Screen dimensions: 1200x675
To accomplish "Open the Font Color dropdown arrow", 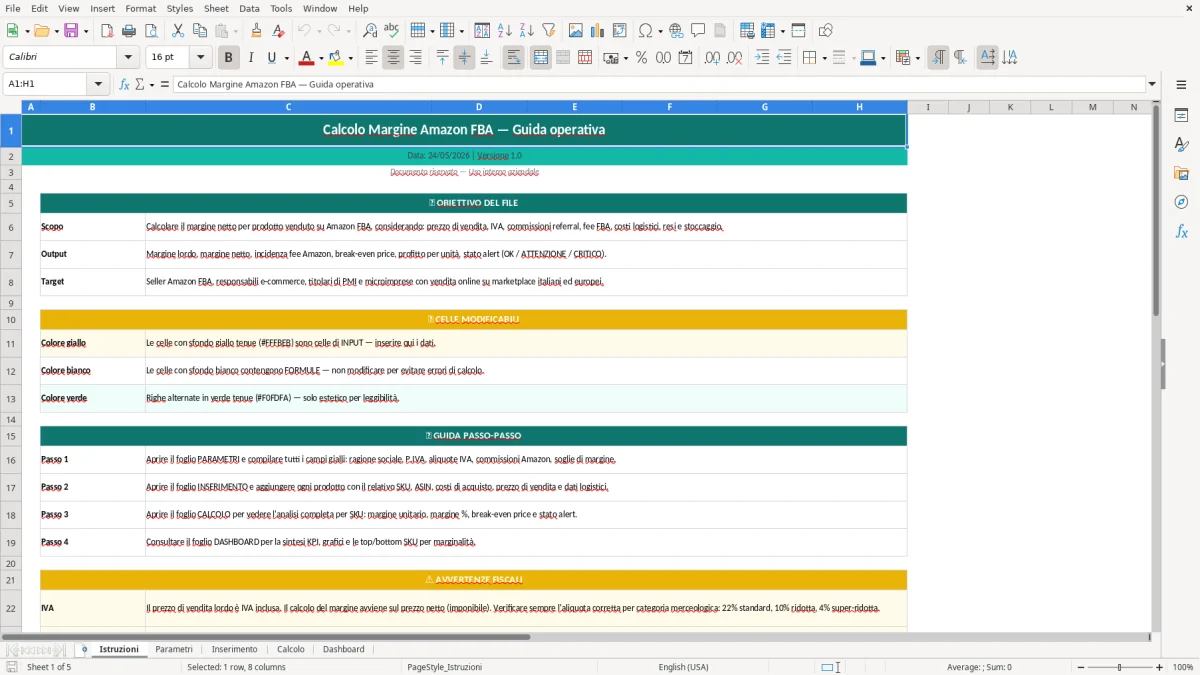I will coord(321,58).
